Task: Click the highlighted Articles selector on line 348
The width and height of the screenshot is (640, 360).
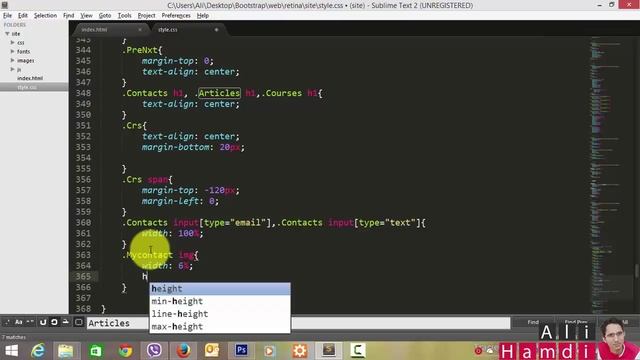Action: coord(219,93)
